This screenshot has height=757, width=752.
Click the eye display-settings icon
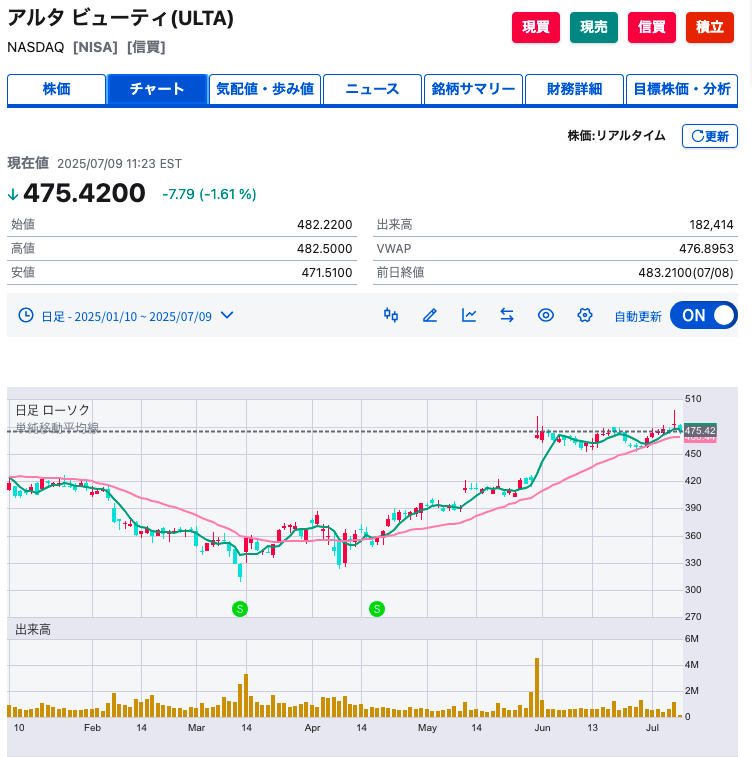[x=546, y=316]
